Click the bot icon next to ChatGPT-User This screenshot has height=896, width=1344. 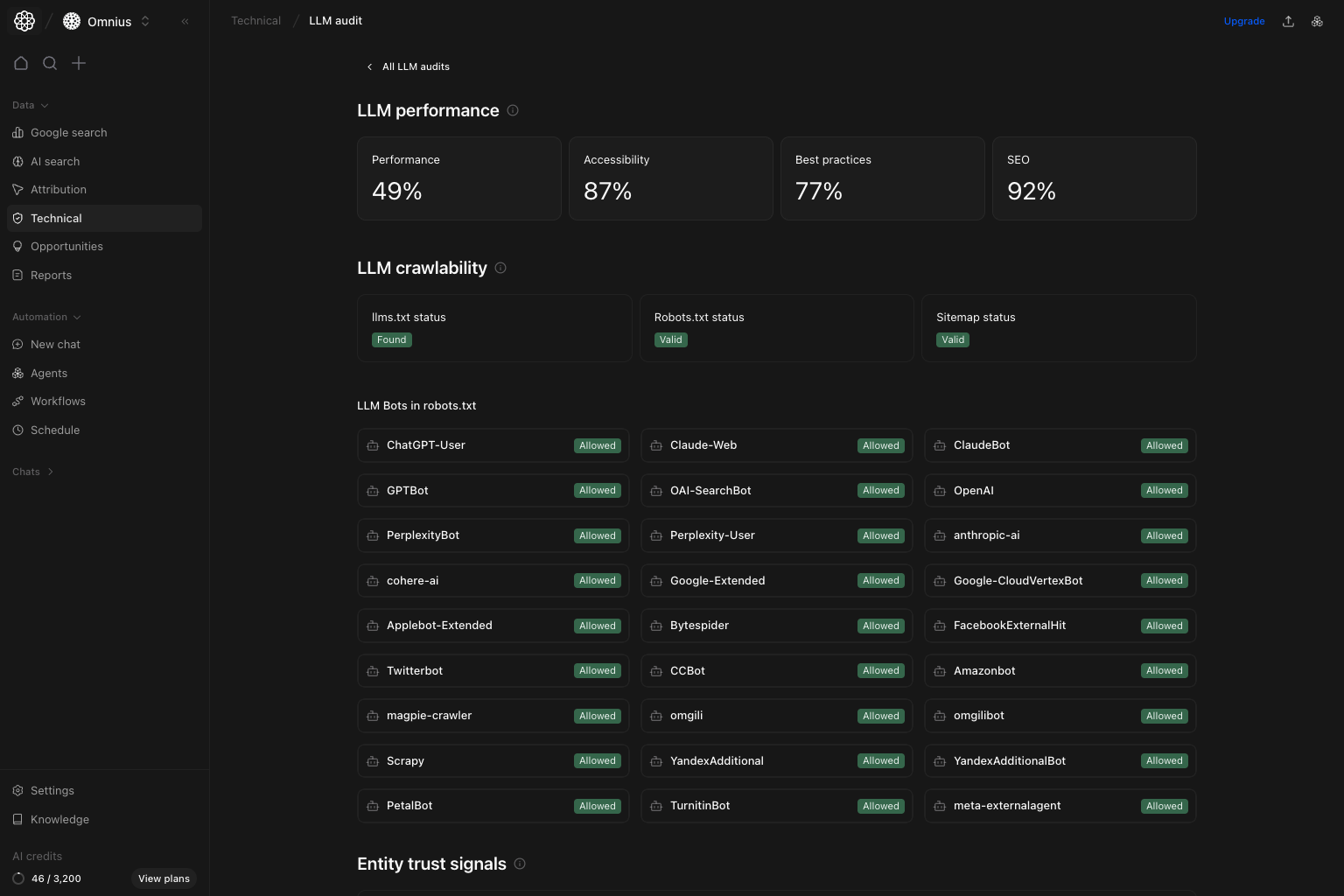373,445
